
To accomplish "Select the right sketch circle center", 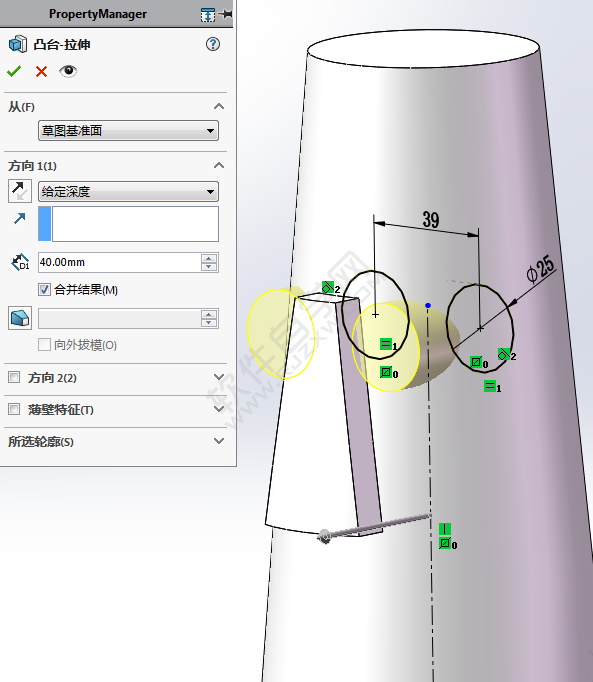I will (x=480, y=329).
